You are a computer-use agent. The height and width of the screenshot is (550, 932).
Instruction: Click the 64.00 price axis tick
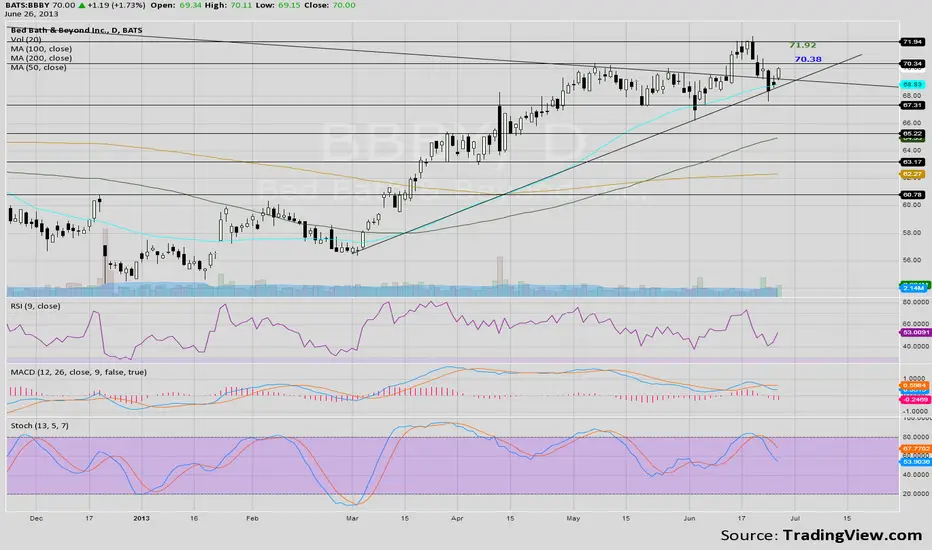(912, 150)
